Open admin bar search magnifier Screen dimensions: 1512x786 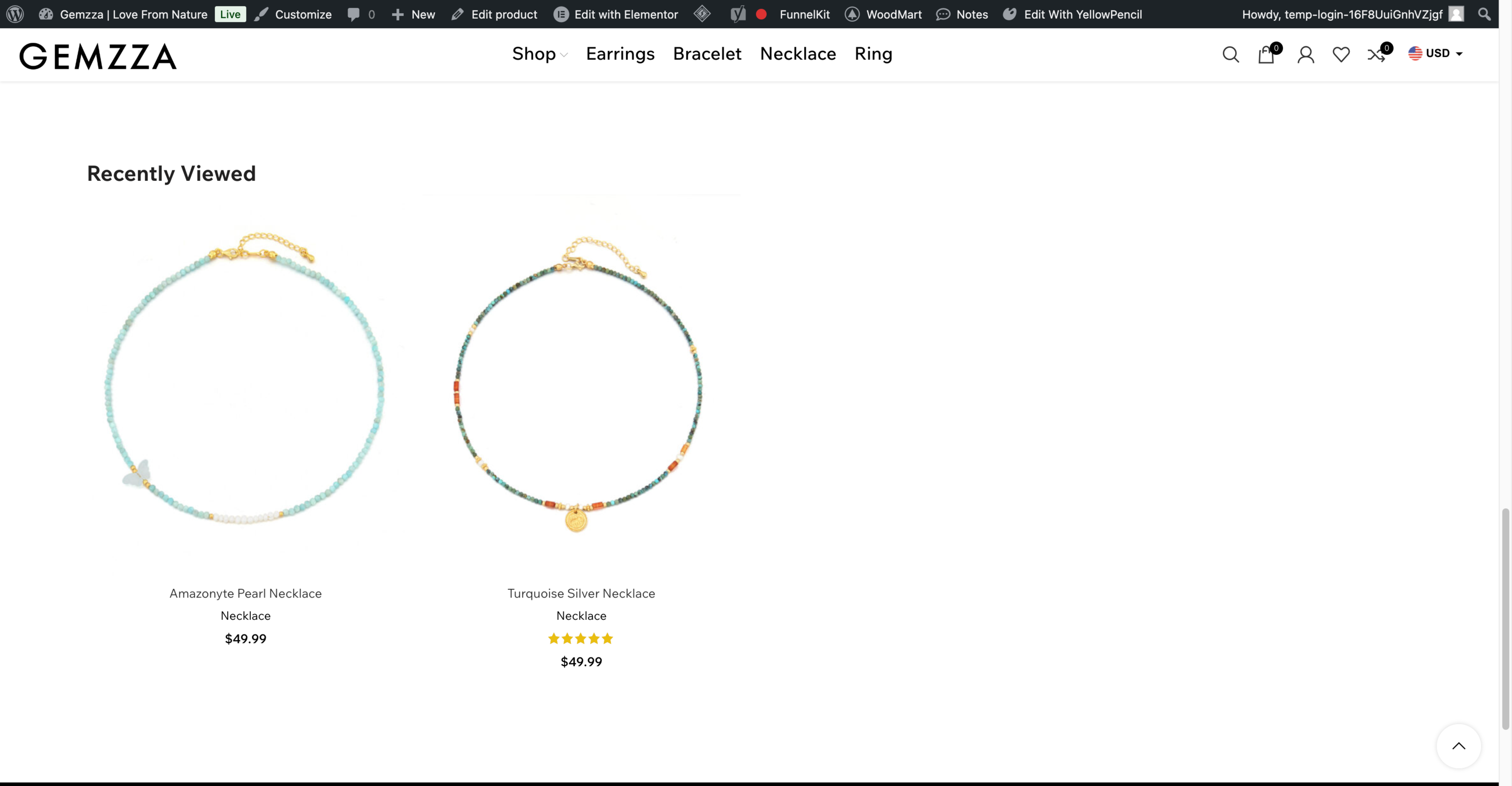(1484, 14)
